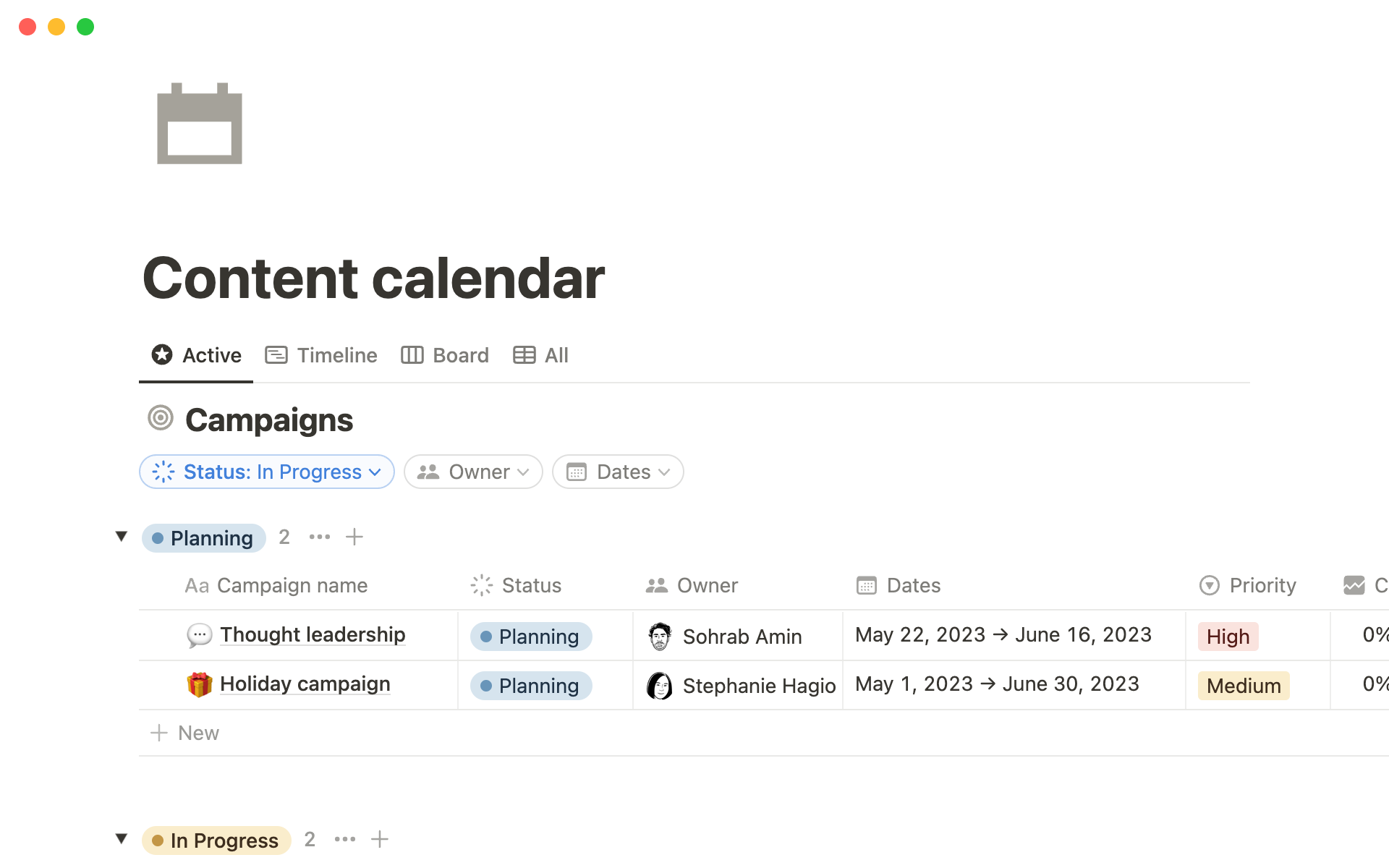
Task: Collapse the Planning group
Action: tap(122, 537)
